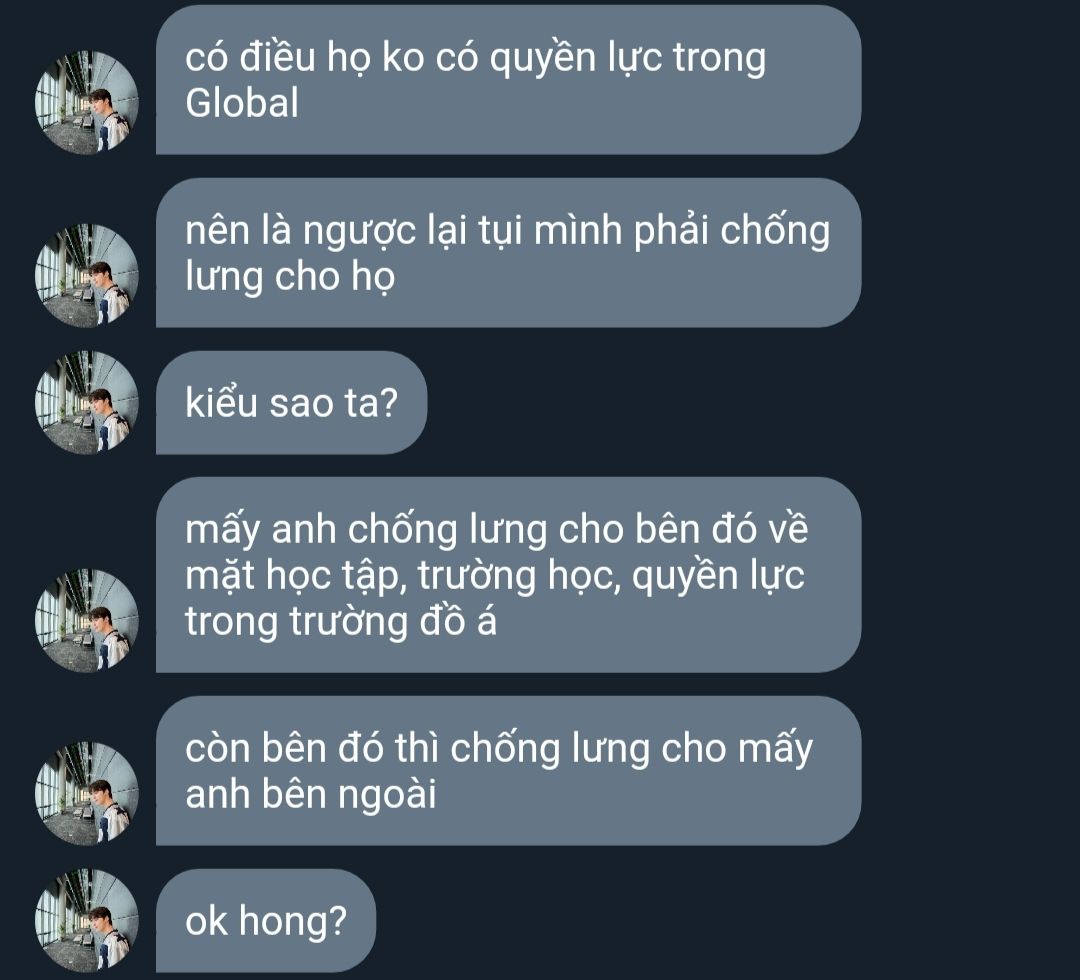This screenshot has height=980, width=1080.
Task: Tap avatar beside the 'Global' message
Action: 87,102
